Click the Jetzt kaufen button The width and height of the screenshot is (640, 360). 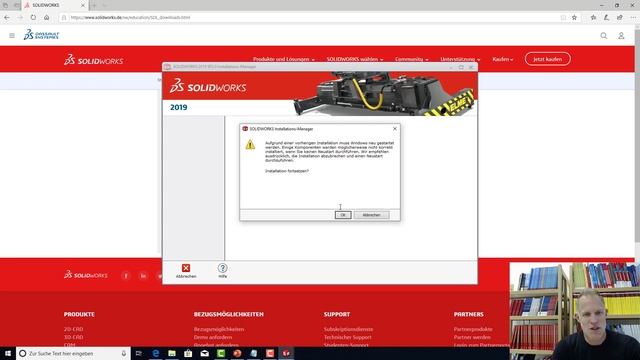548,59
